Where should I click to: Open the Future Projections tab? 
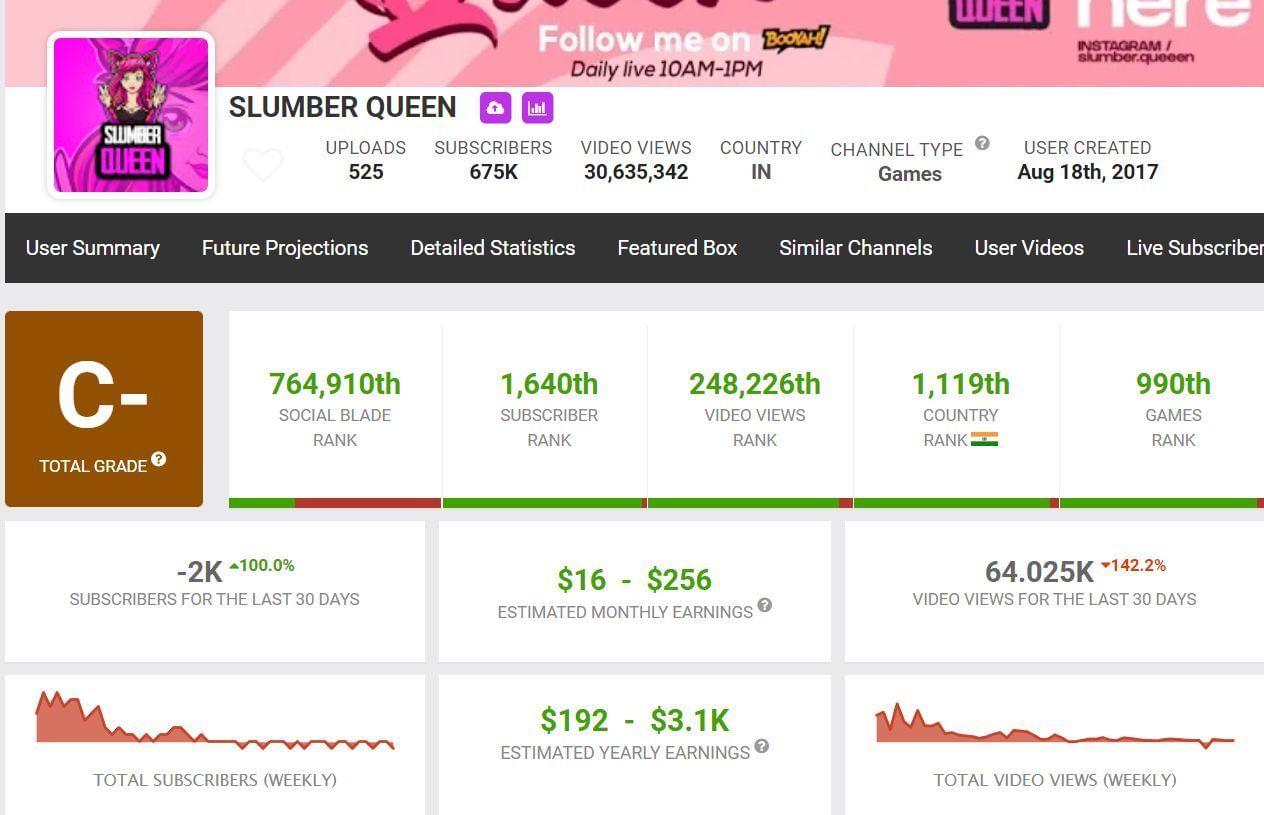(x=285, y=248)
